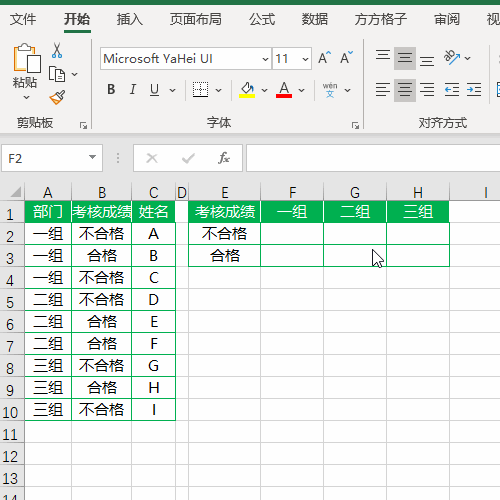Click the Fill Color paint bucket

(247, 90)
